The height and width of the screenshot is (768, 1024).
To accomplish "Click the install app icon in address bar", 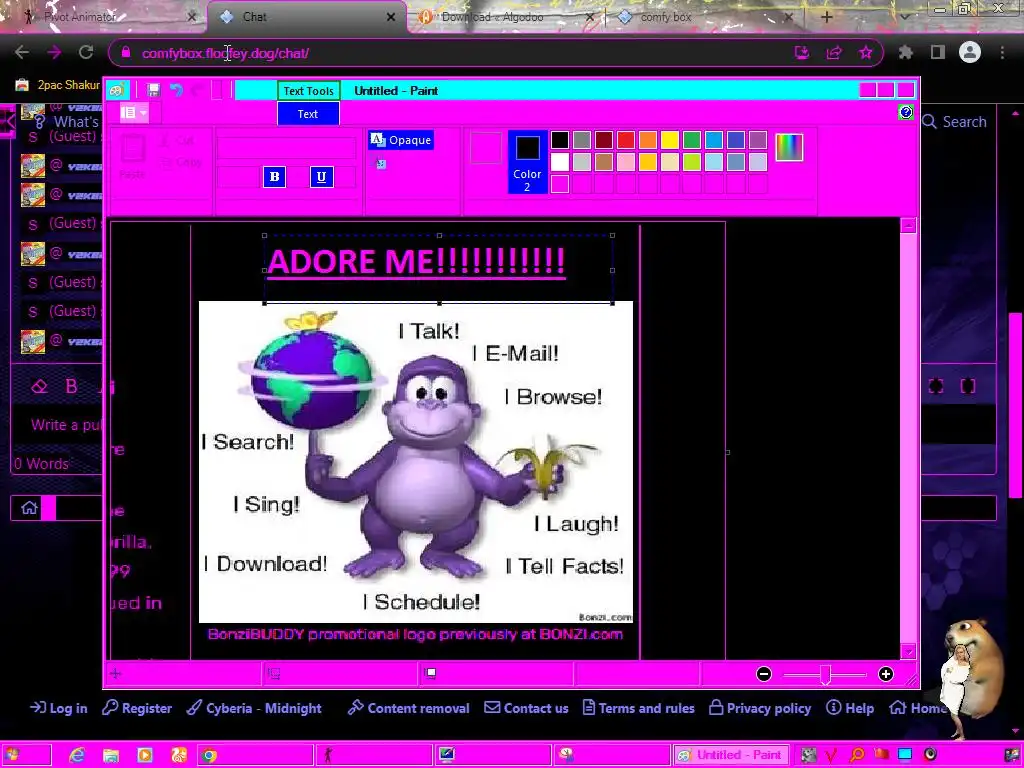I will pyautogui.click(x=802, y=53).
